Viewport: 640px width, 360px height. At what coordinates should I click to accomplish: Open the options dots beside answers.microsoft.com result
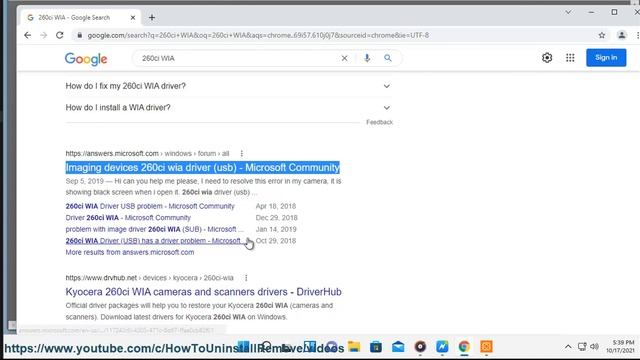242,153
